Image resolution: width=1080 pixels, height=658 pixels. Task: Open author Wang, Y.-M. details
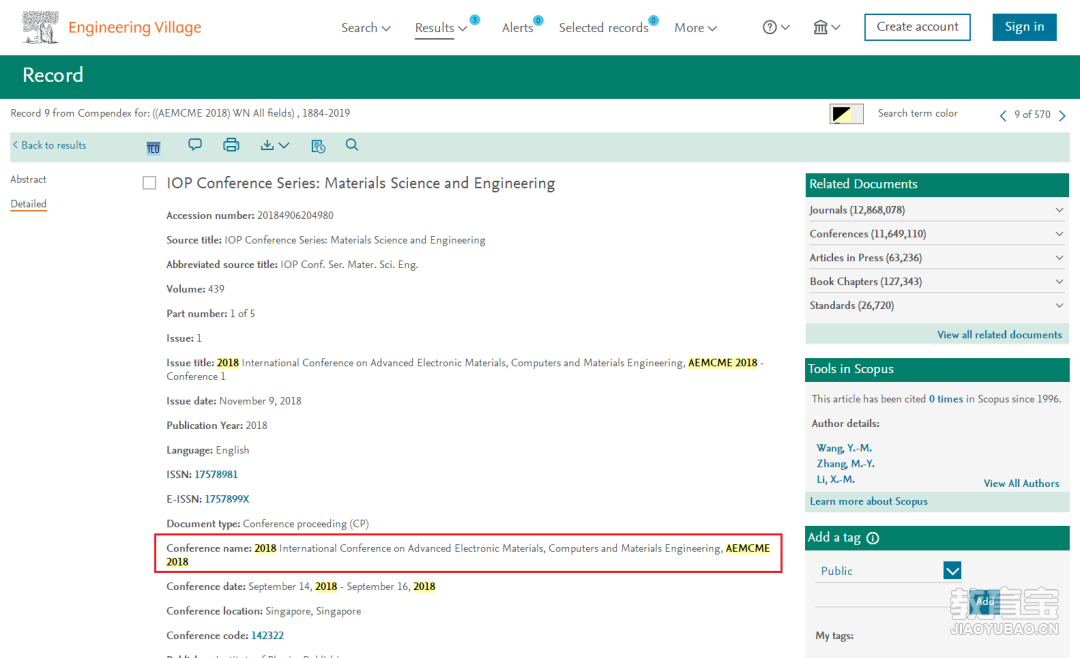pos(844,448)
